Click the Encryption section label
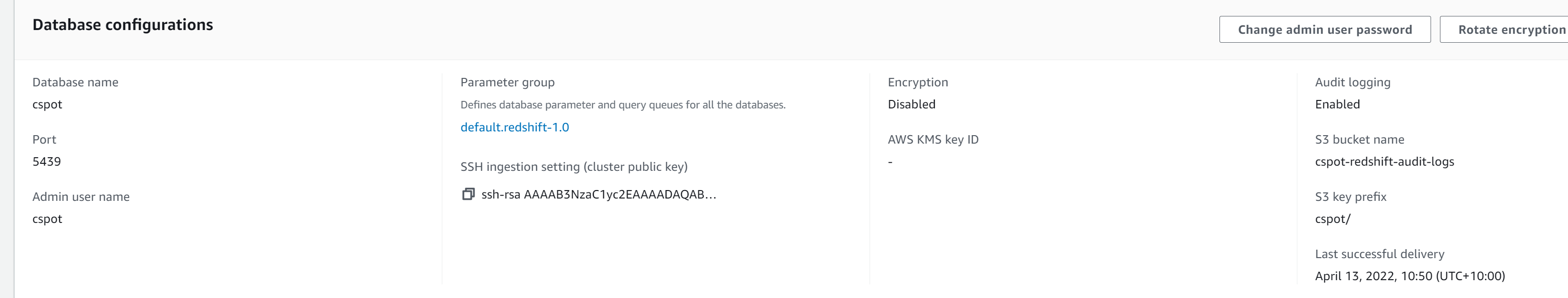The width and height of the screenshot is (1568, 298). coord(917,82)
